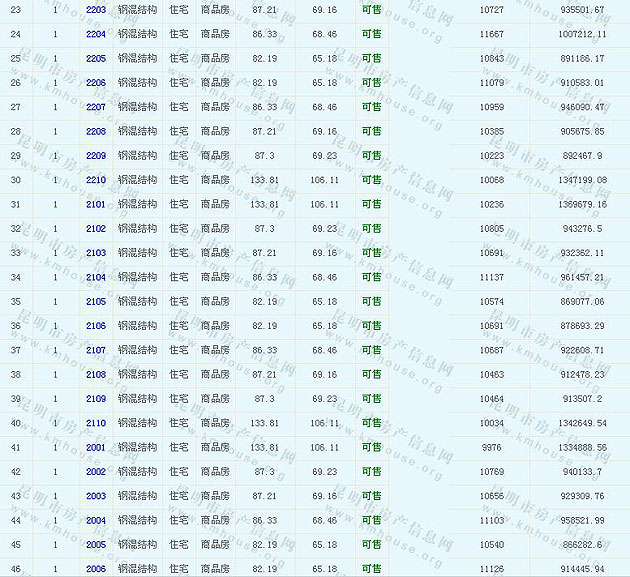Click the 2206 room number link
This screenshot has height=577, width=630.
pyautogui.click(x=96, y=83)
